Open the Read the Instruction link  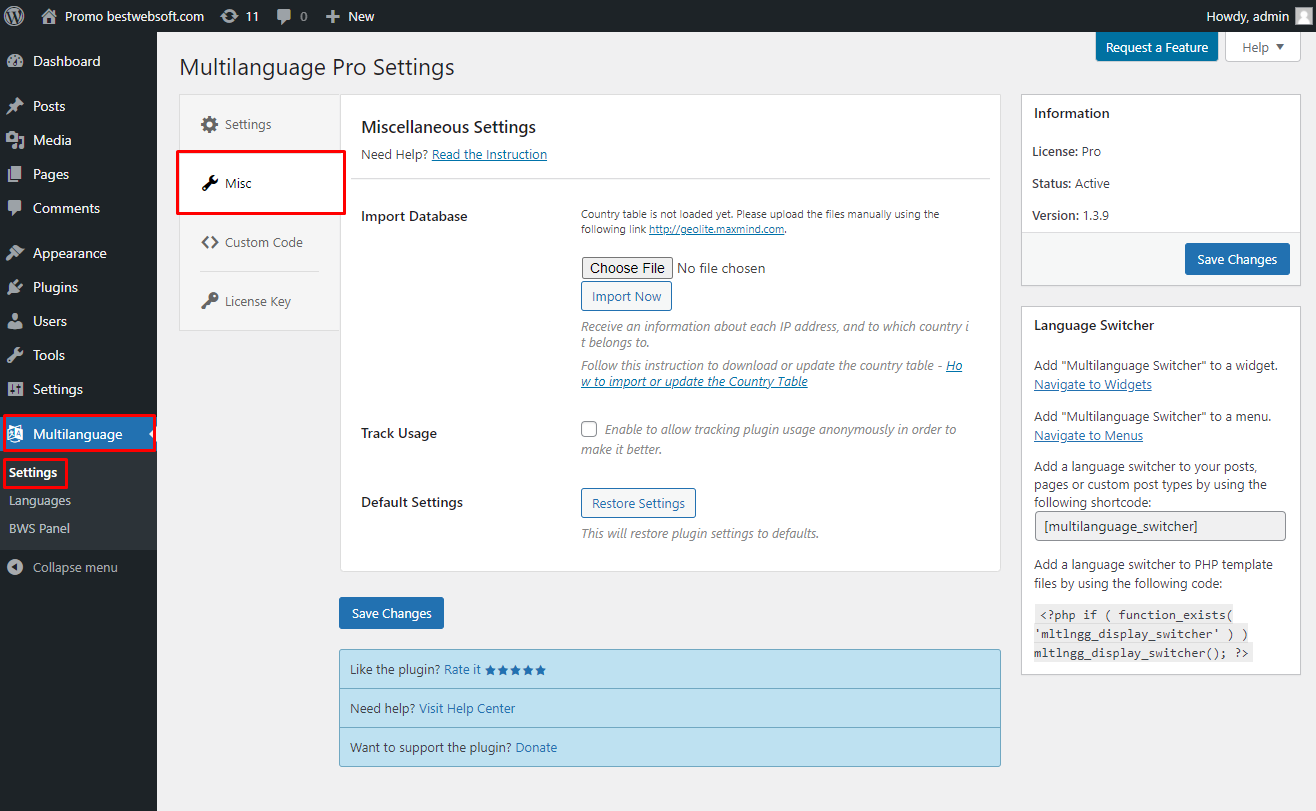click(x=490, y=154)
